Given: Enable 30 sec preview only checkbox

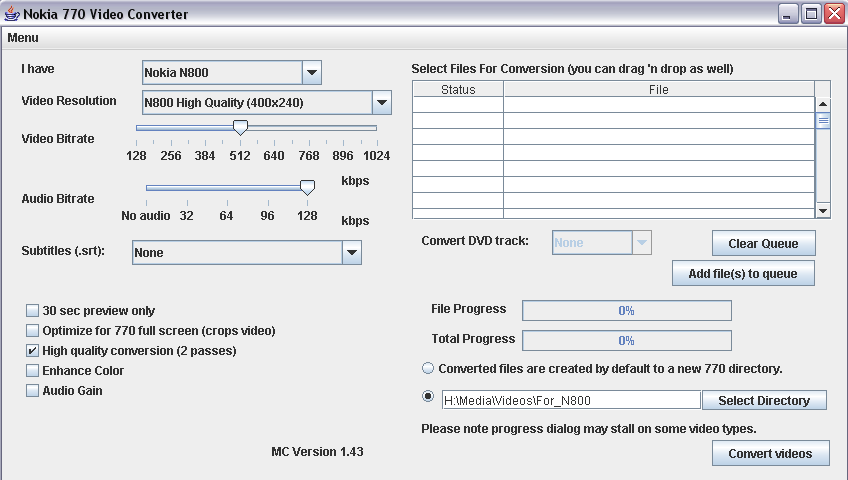Looking at the screenshot, I should (32, 310).
